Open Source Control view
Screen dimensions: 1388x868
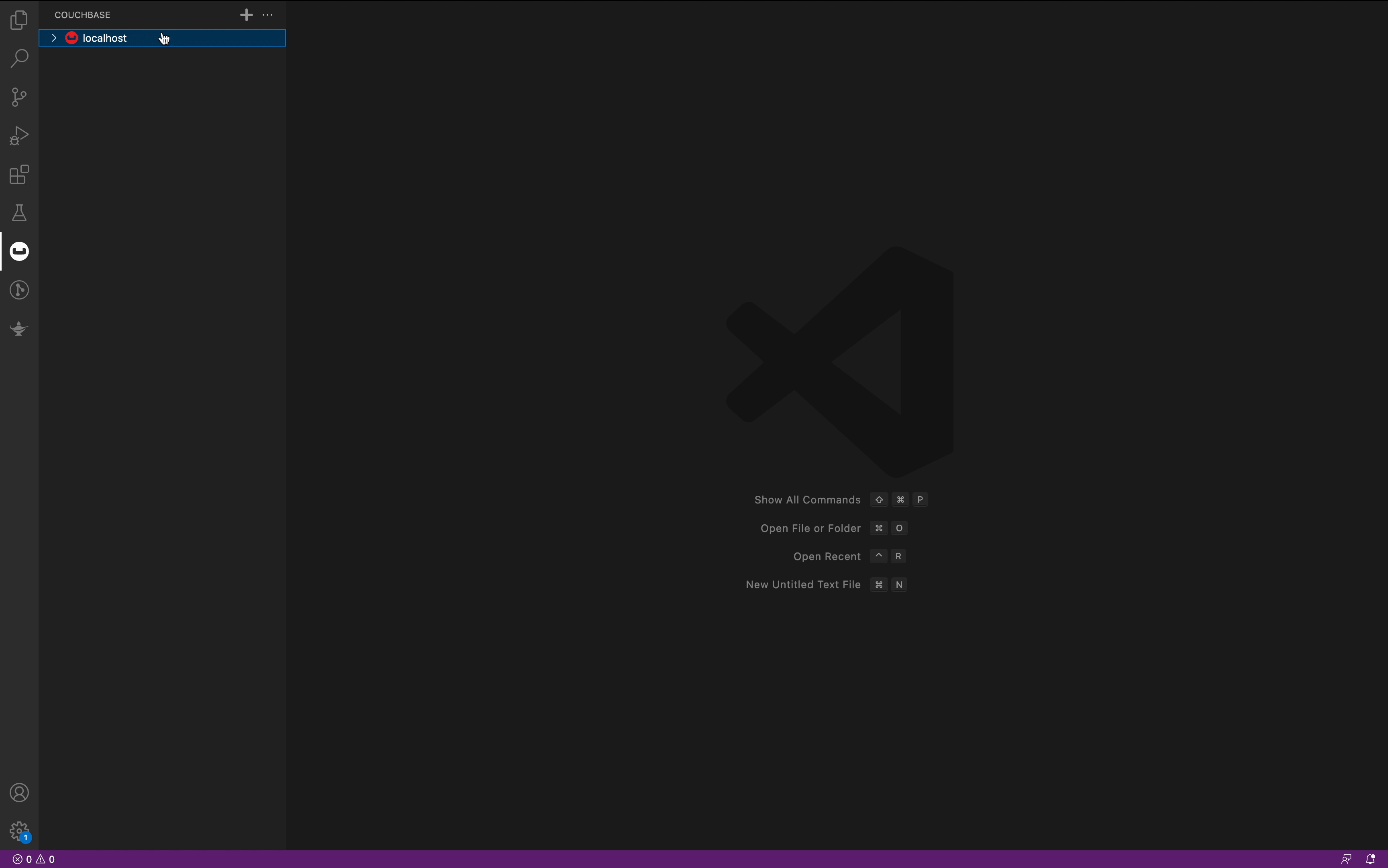coord(19,96)
